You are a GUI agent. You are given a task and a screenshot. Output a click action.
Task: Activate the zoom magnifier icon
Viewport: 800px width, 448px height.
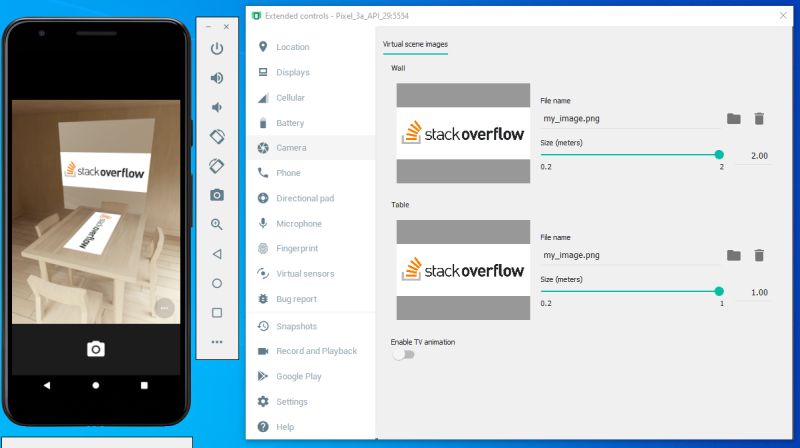click(x=217, y=224)
